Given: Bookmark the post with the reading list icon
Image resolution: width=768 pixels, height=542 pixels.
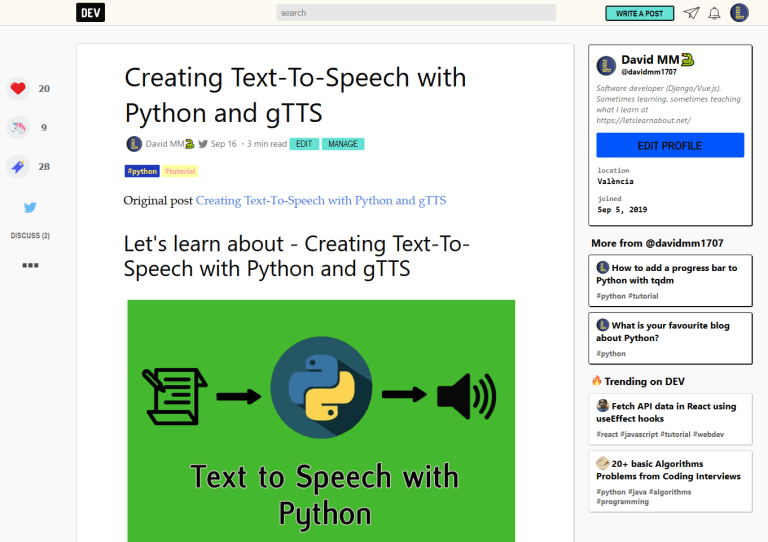Looking at the screenshot, I should tap(18, 167).
